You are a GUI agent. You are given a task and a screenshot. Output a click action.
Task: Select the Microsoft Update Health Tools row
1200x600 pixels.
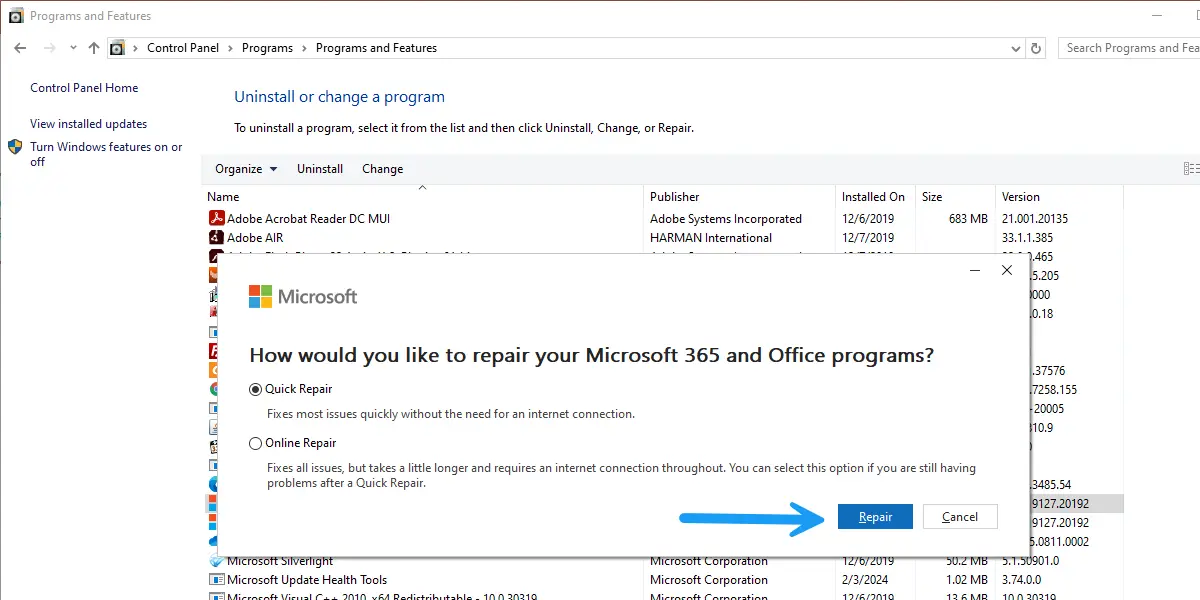pyautogui.click(x=664, y=580)
